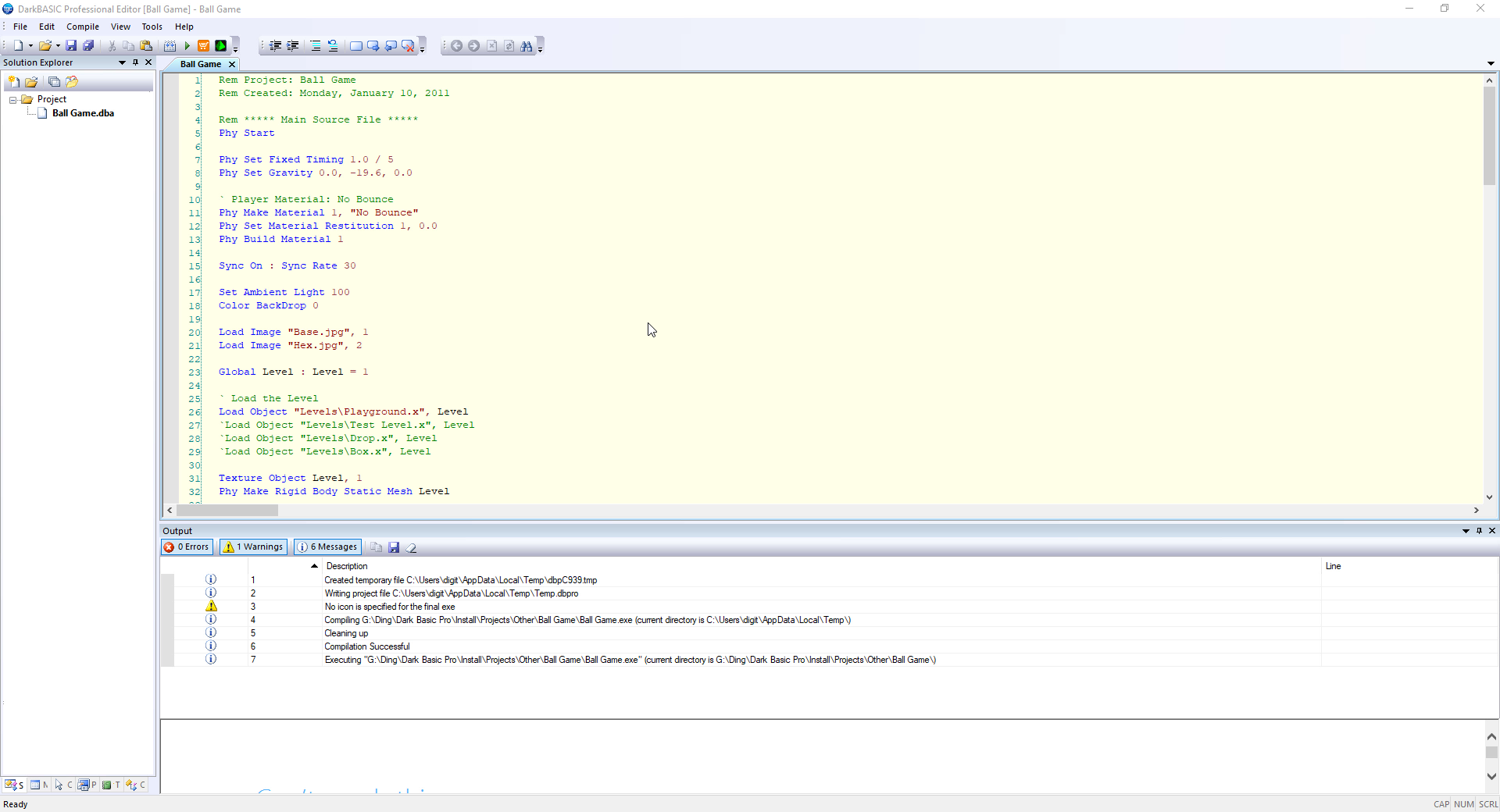Navigate back using the left arrow icon

[457, 45]
